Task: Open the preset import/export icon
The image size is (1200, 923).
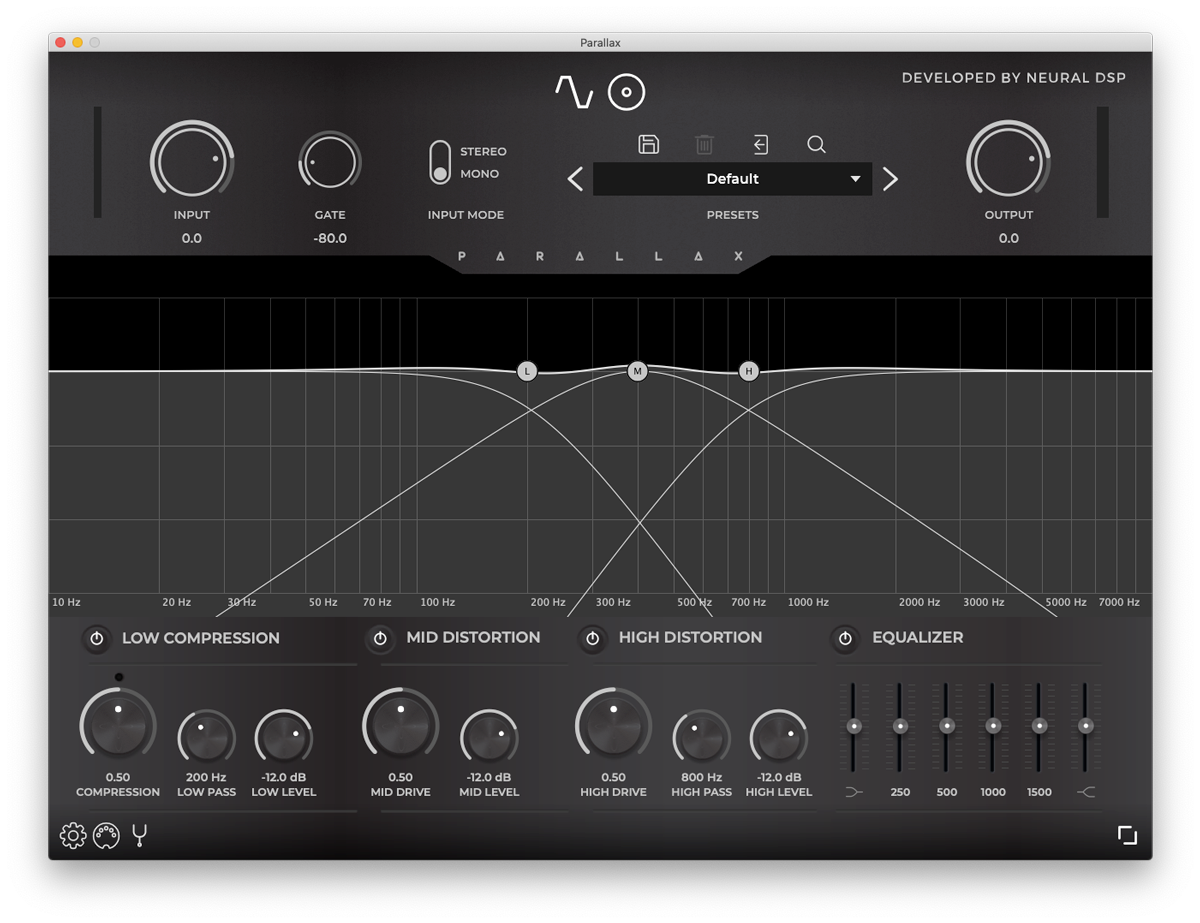Action: point(760,144)
